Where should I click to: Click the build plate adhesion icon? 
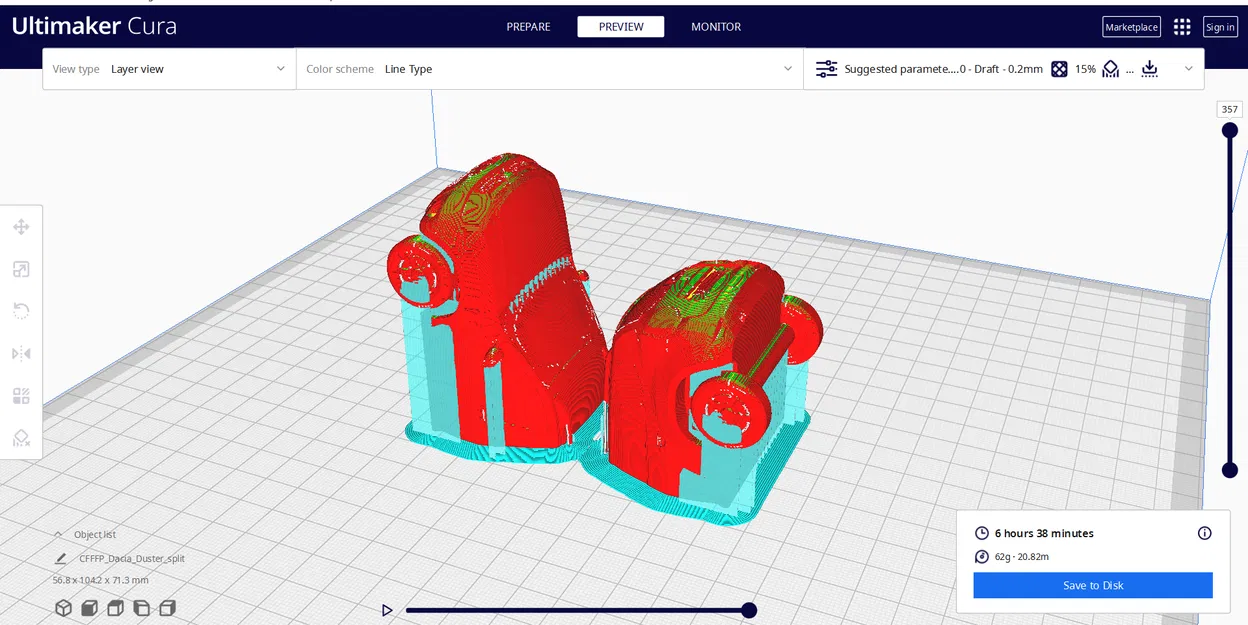tap(1149, 69)
